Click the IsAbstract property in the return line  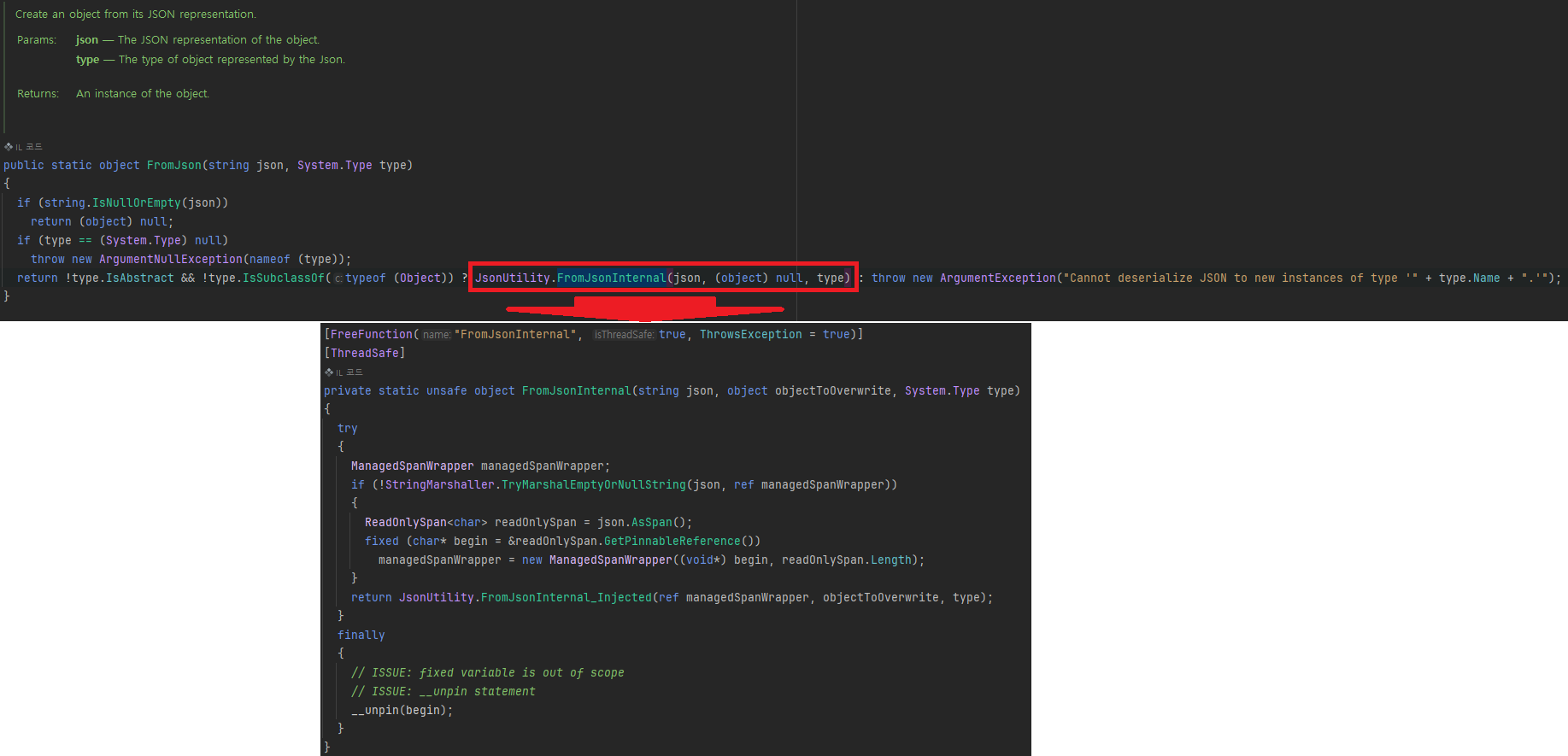[140, 278]
